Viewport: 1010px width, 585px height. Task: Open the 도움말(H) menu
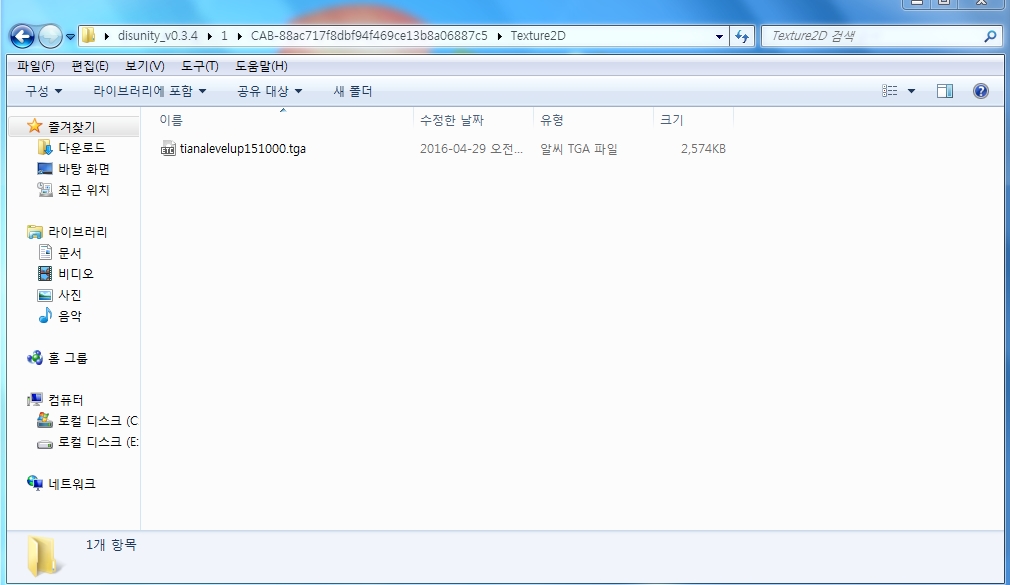[x=261, y=66]
